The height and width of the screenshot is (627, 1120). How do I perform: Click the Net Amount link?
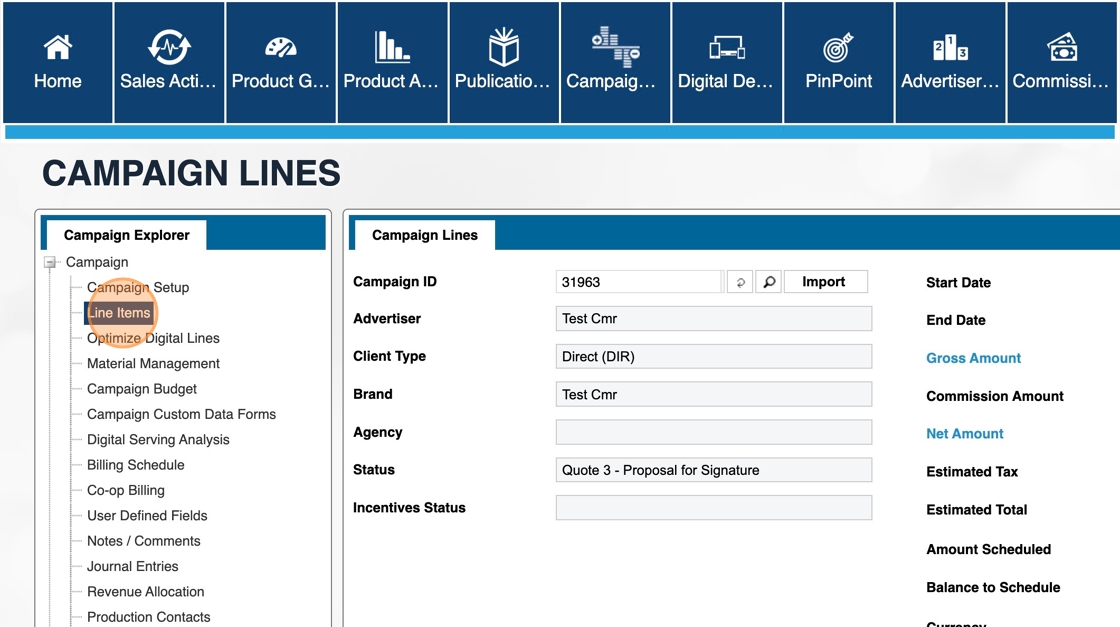click(964, 433)
